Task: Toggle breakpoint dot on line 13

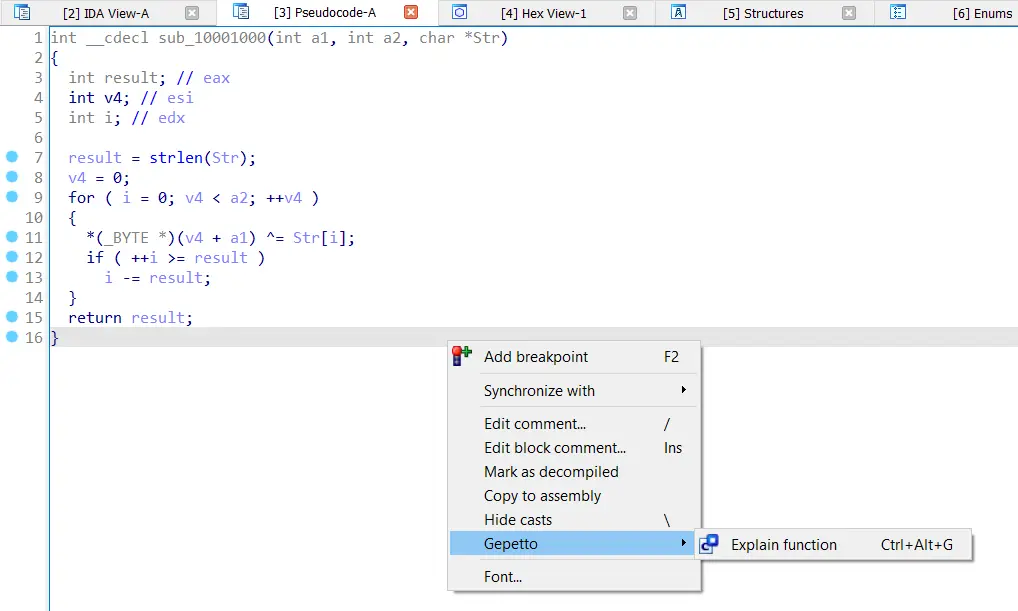Action: point(12,277)
